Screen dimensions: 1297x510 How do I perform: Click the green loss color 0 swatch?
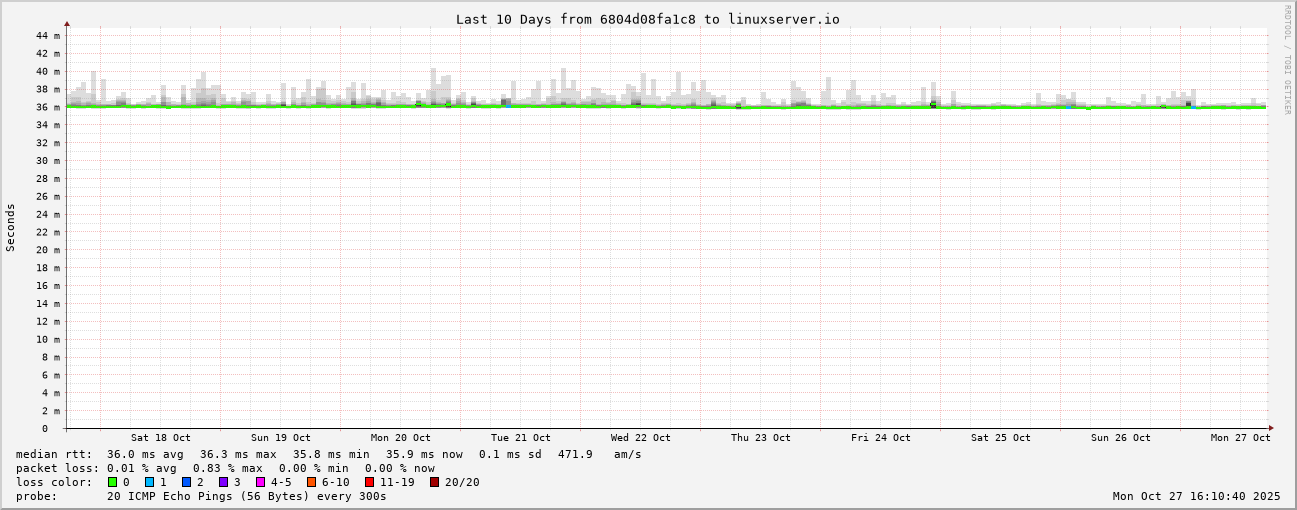(112, 482)
